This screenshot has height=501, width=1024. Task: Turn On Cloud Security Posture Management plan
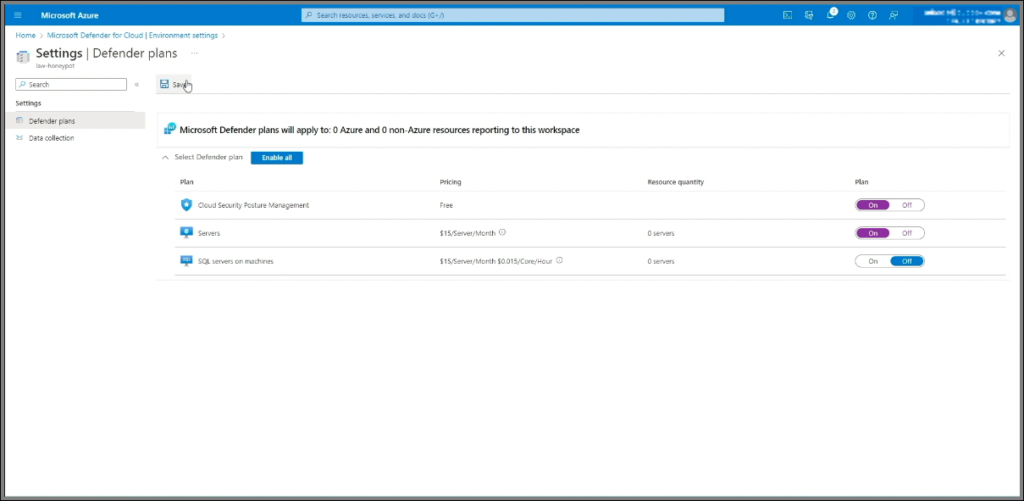[873, 205]
